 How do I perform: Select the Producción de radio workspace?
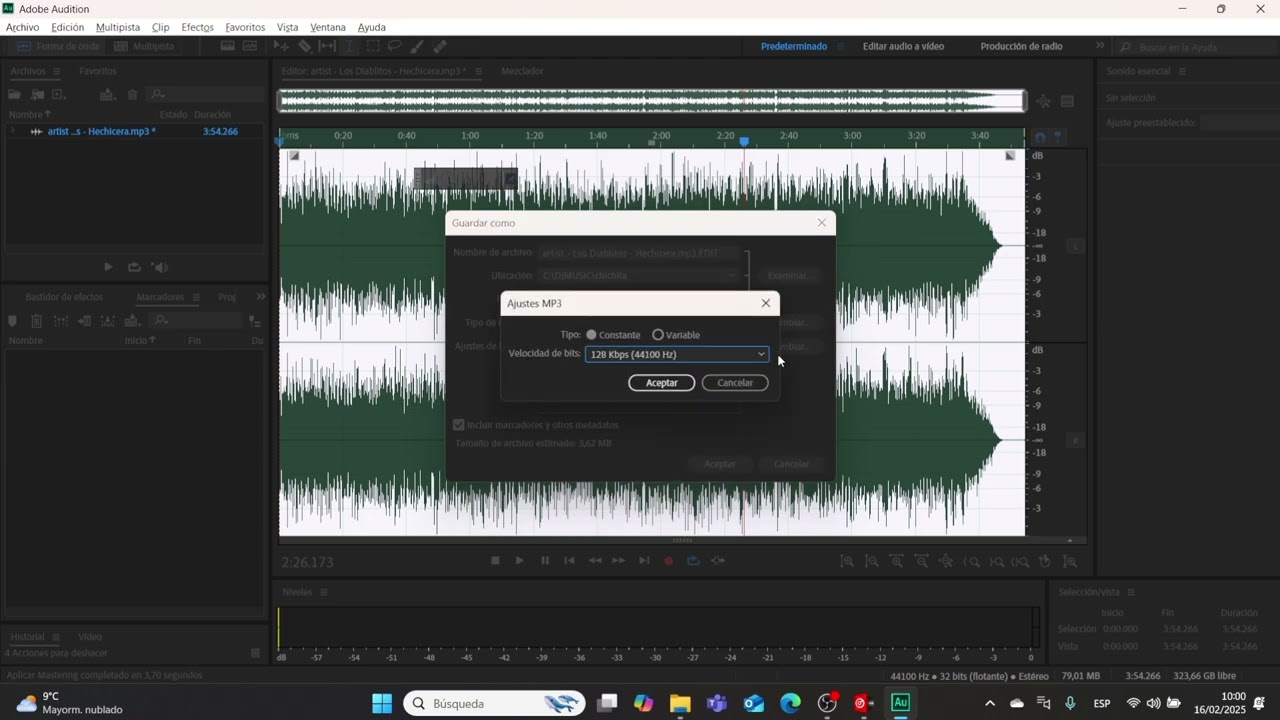[x=1021, y=46]
